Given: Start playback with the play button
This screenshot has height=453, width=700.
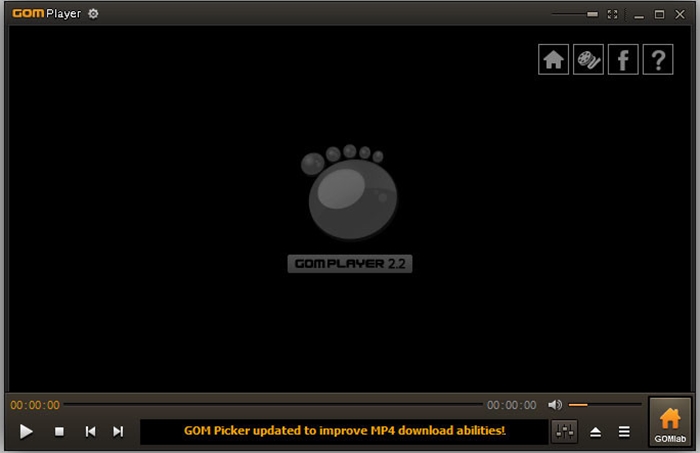Looking at the screenshot, I should pos(26,432).
